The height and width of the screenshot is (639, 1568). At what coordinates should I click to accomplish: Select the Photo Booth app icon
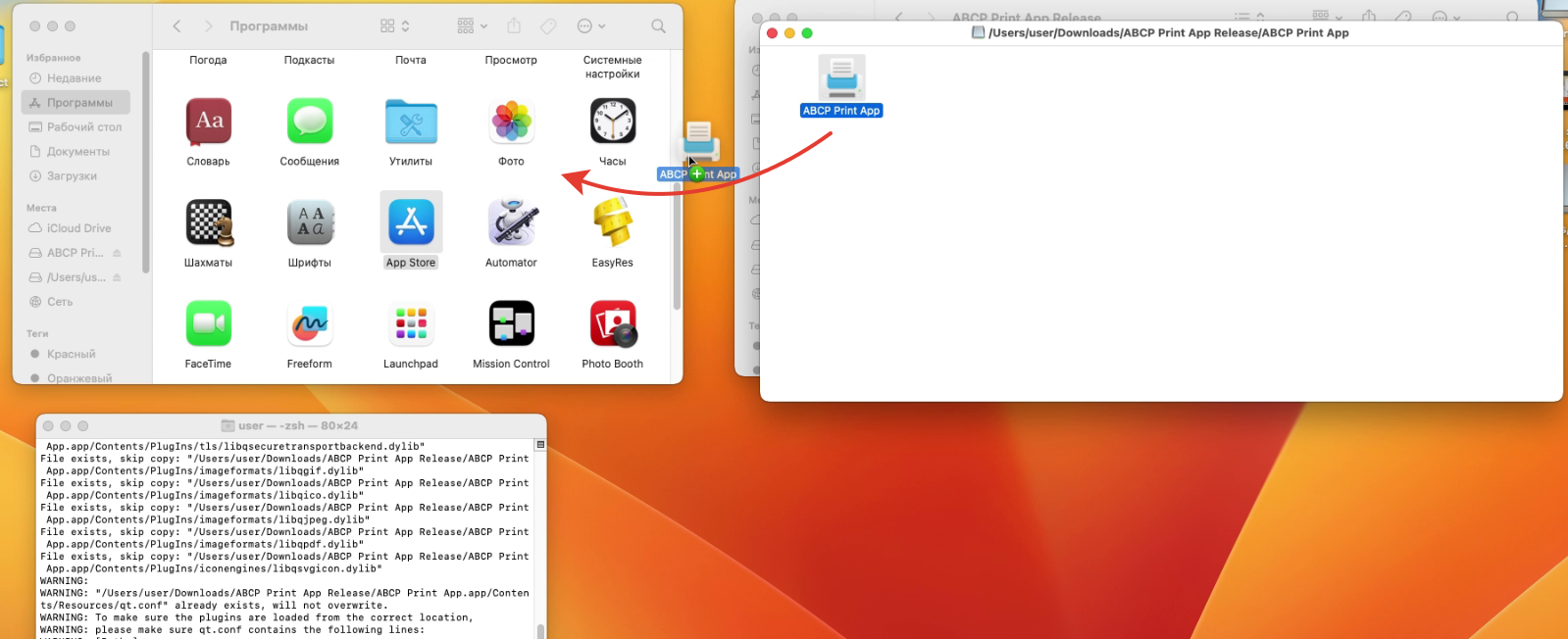(x=613, y=323)
